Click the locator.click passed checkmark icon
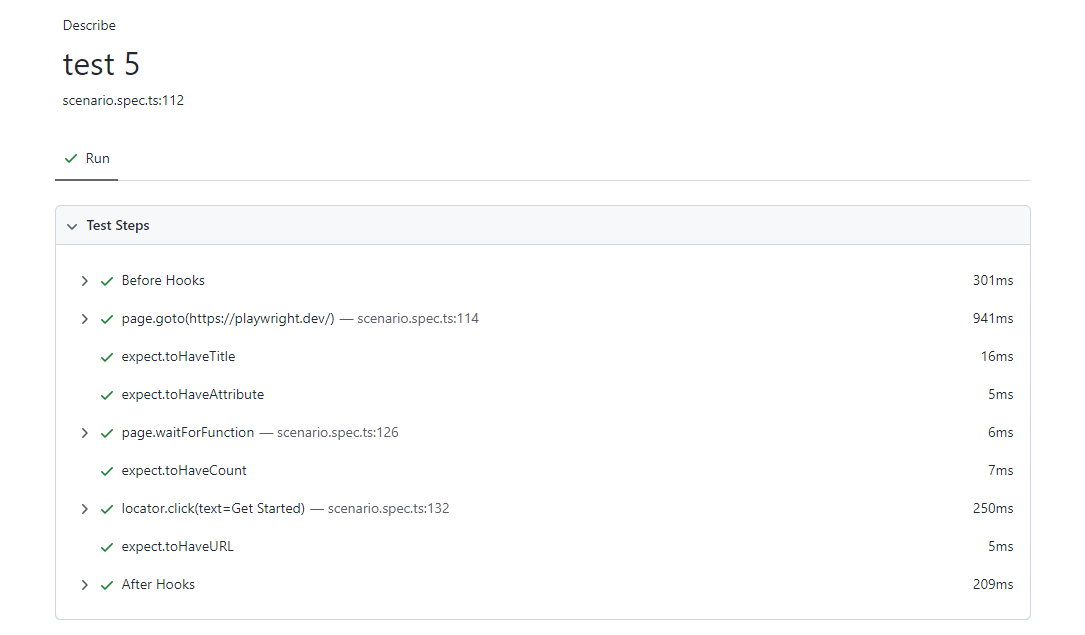The width and height of the screenshot is (1085, 635). click(x=107, y=509)
